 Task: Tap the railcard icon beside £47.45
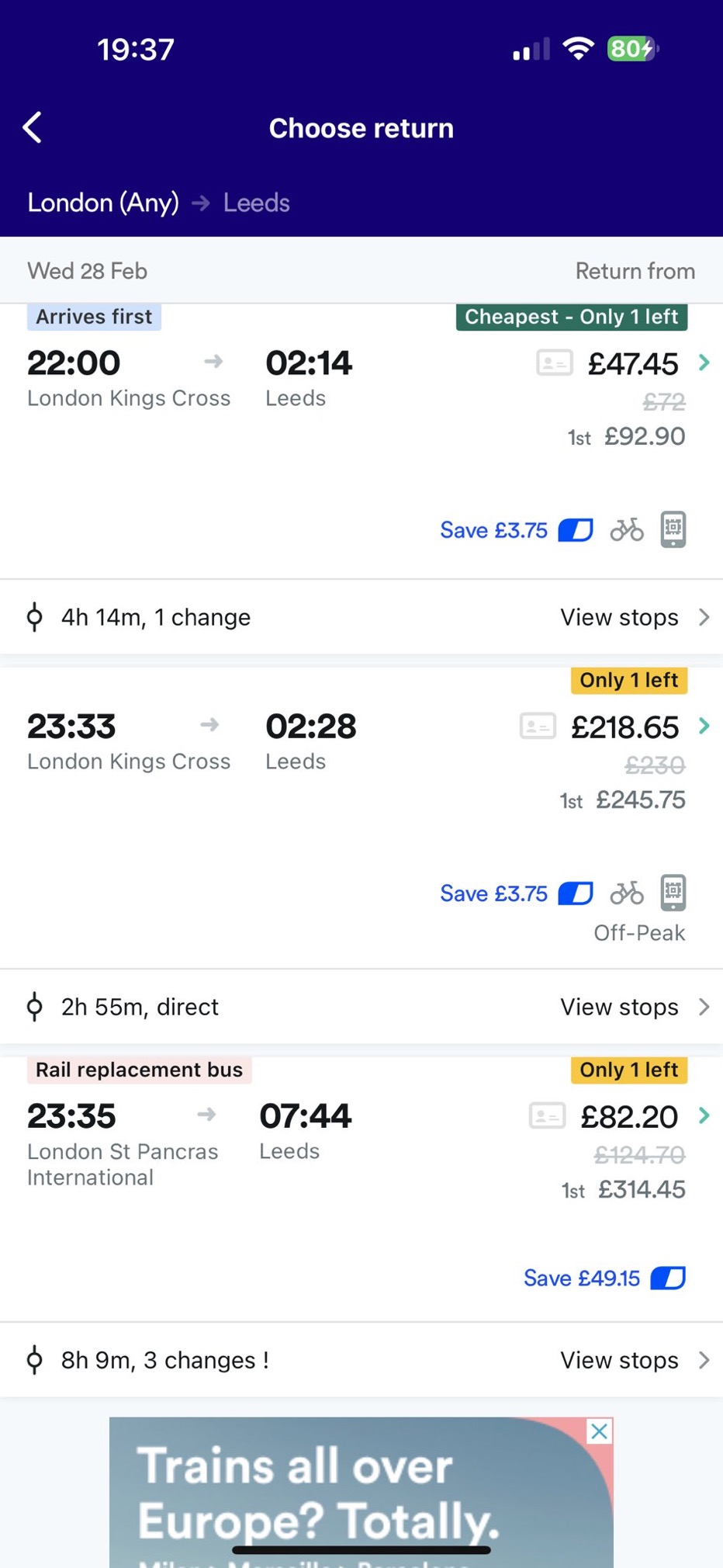pyautogui.click(x=555, y=363)
